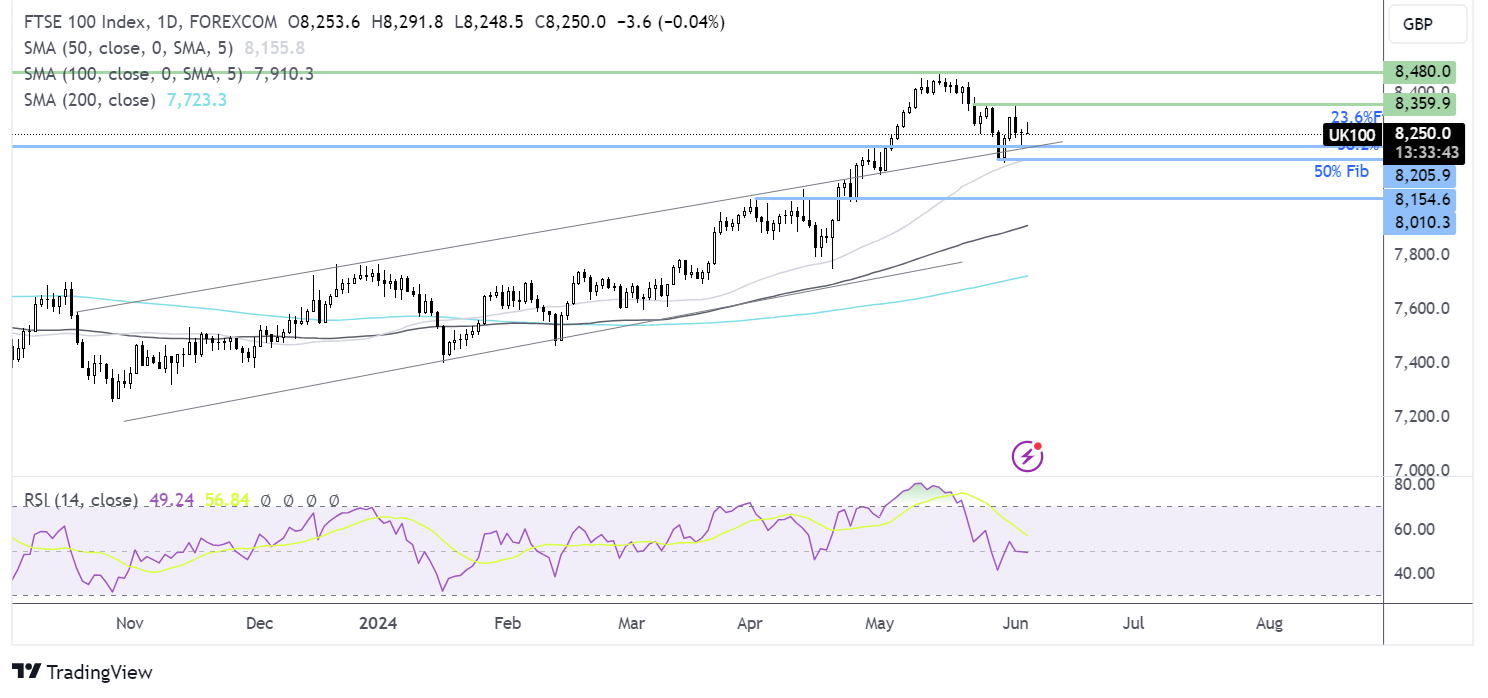Click the purple lightning flash icon

pos(1028,457)
